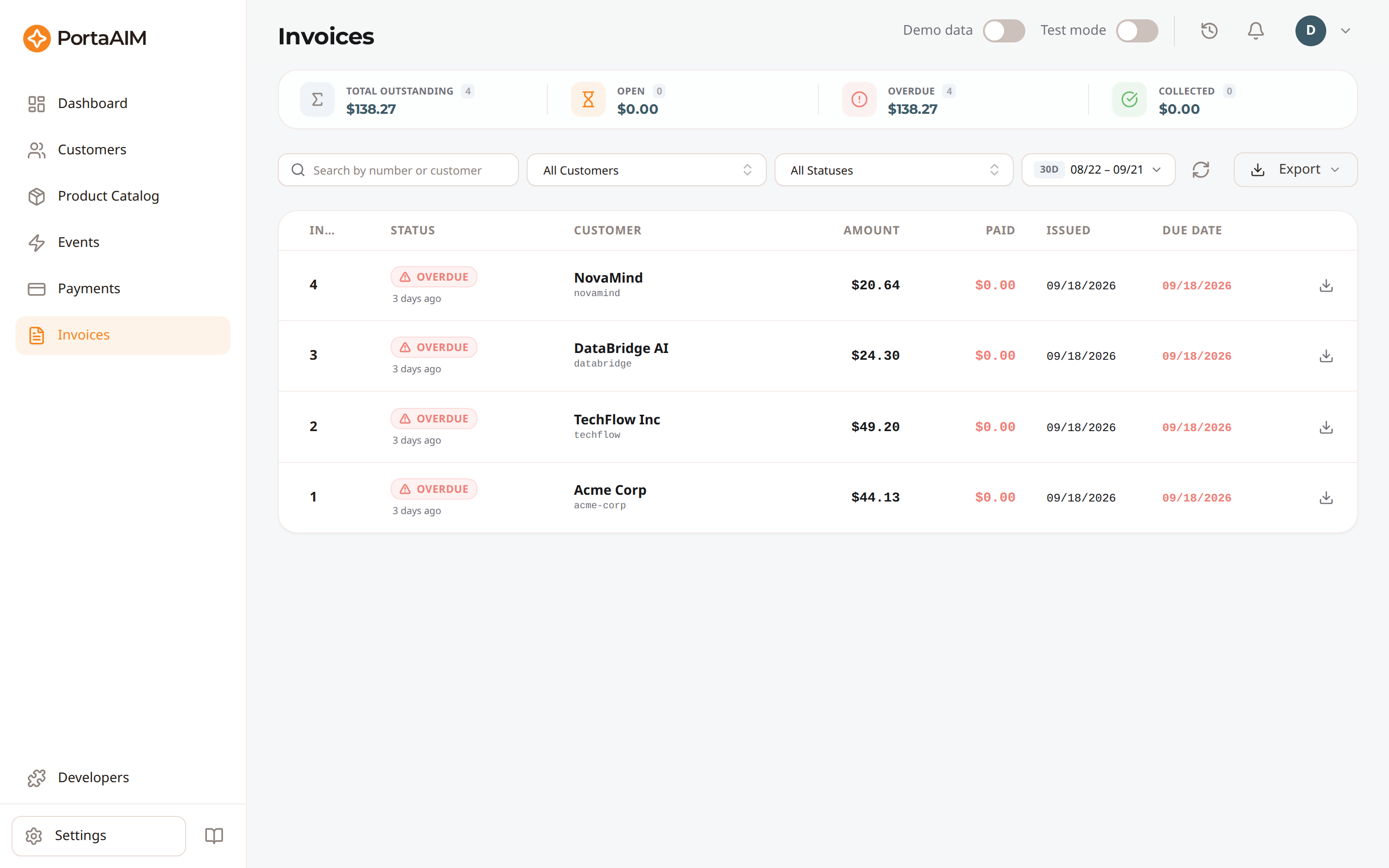Open Settings

pos(99,836)
